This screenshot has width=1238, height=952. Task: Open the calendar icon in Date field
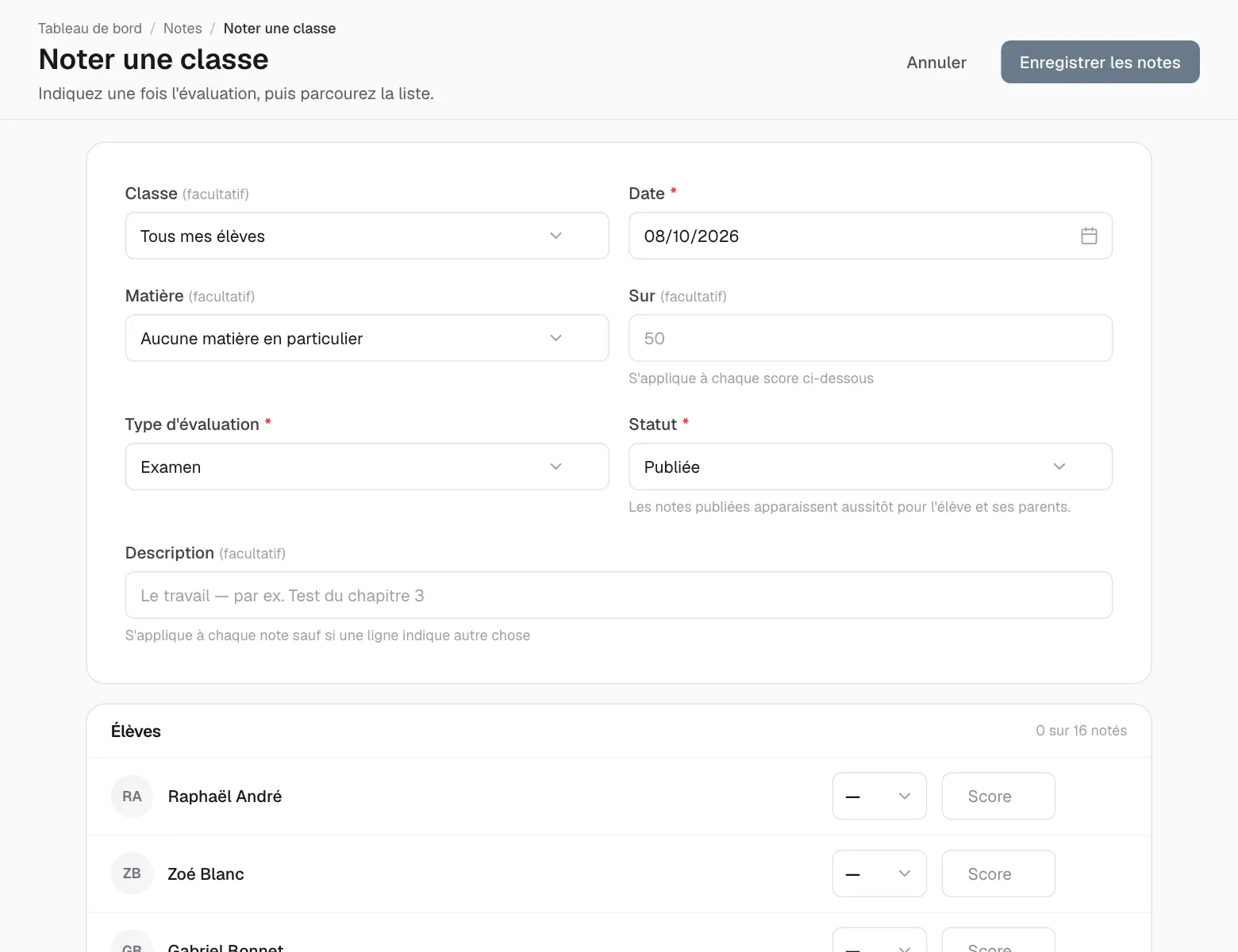(1089, 236)
